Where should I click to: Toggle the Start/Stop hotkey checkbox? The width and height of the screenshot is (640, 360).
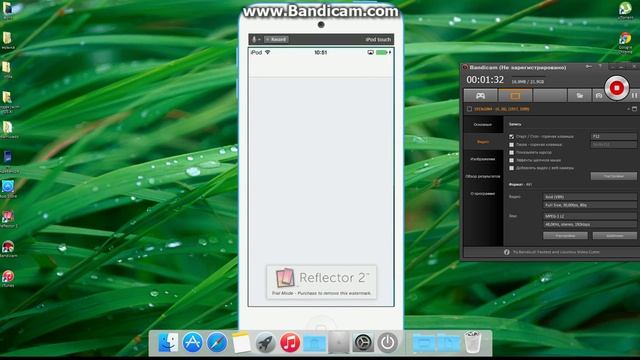(x=511, y=136)
